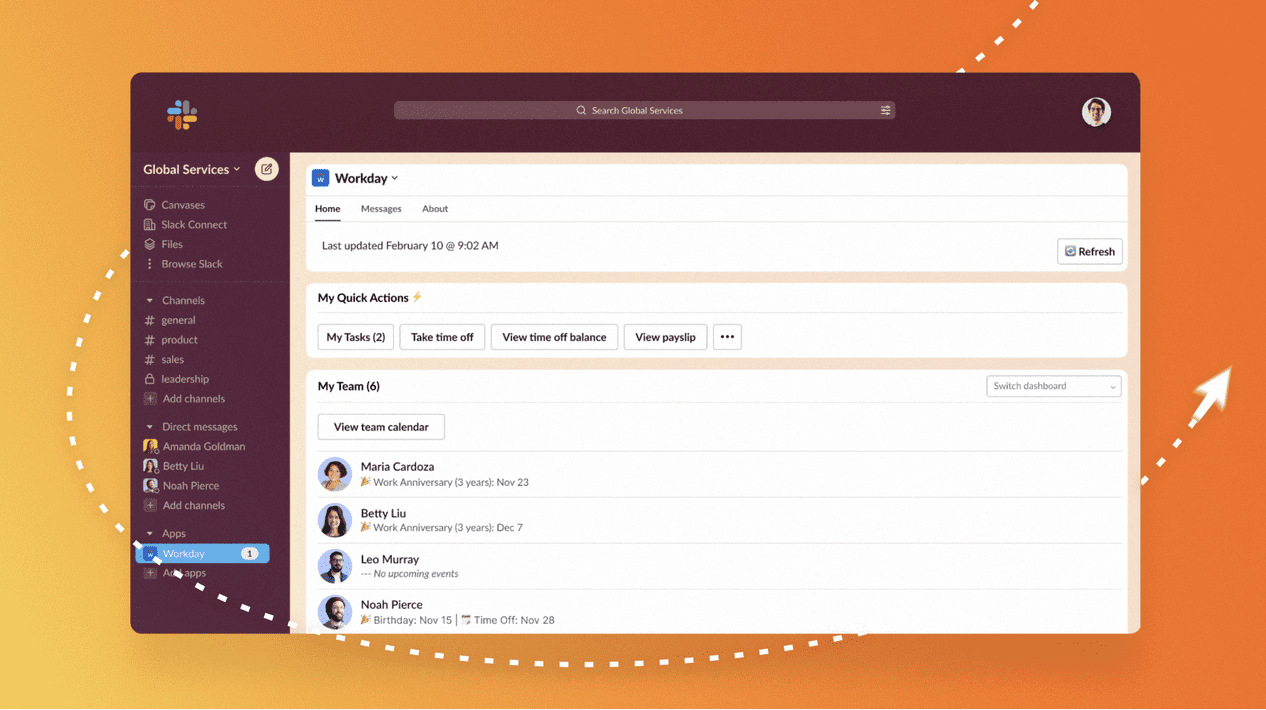
Task: Open the search filter sliders icon
Action: pyautogui.click(x=885, y=111)
